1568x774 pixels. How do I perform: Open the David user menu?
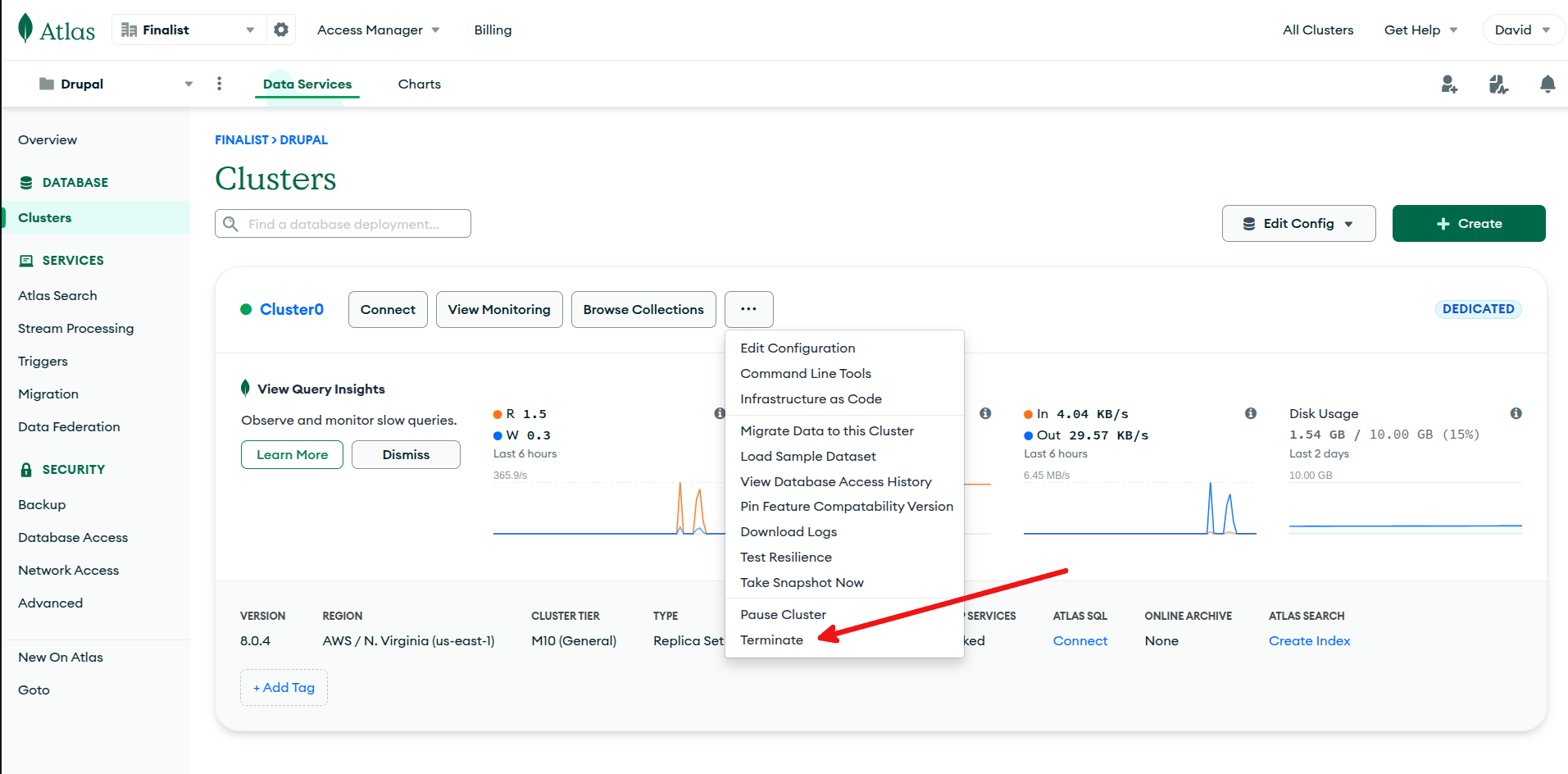click(x=1523, y=30)
